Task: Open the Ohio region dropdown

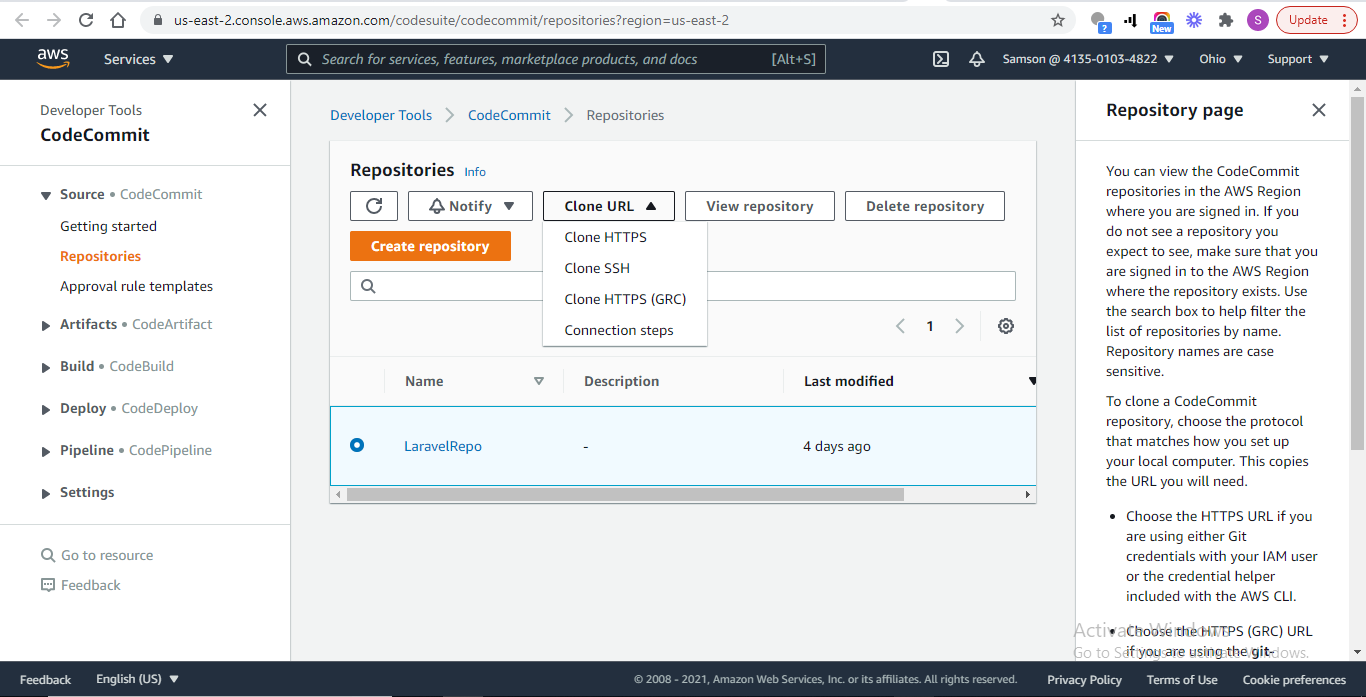Action: click(x=1220, y=59)
